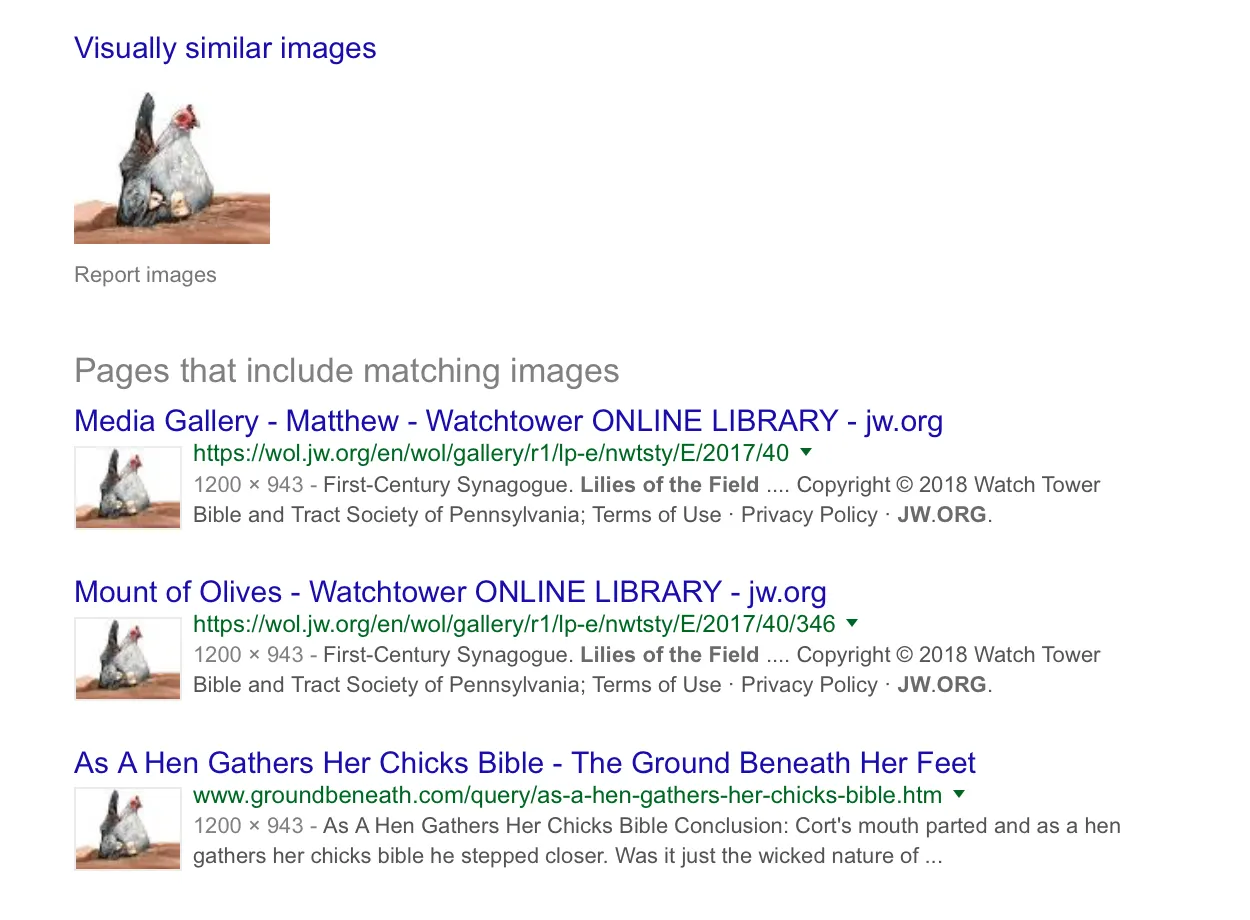
Task: Click the Cort's mouth parted snippet text
Action: 657,841
